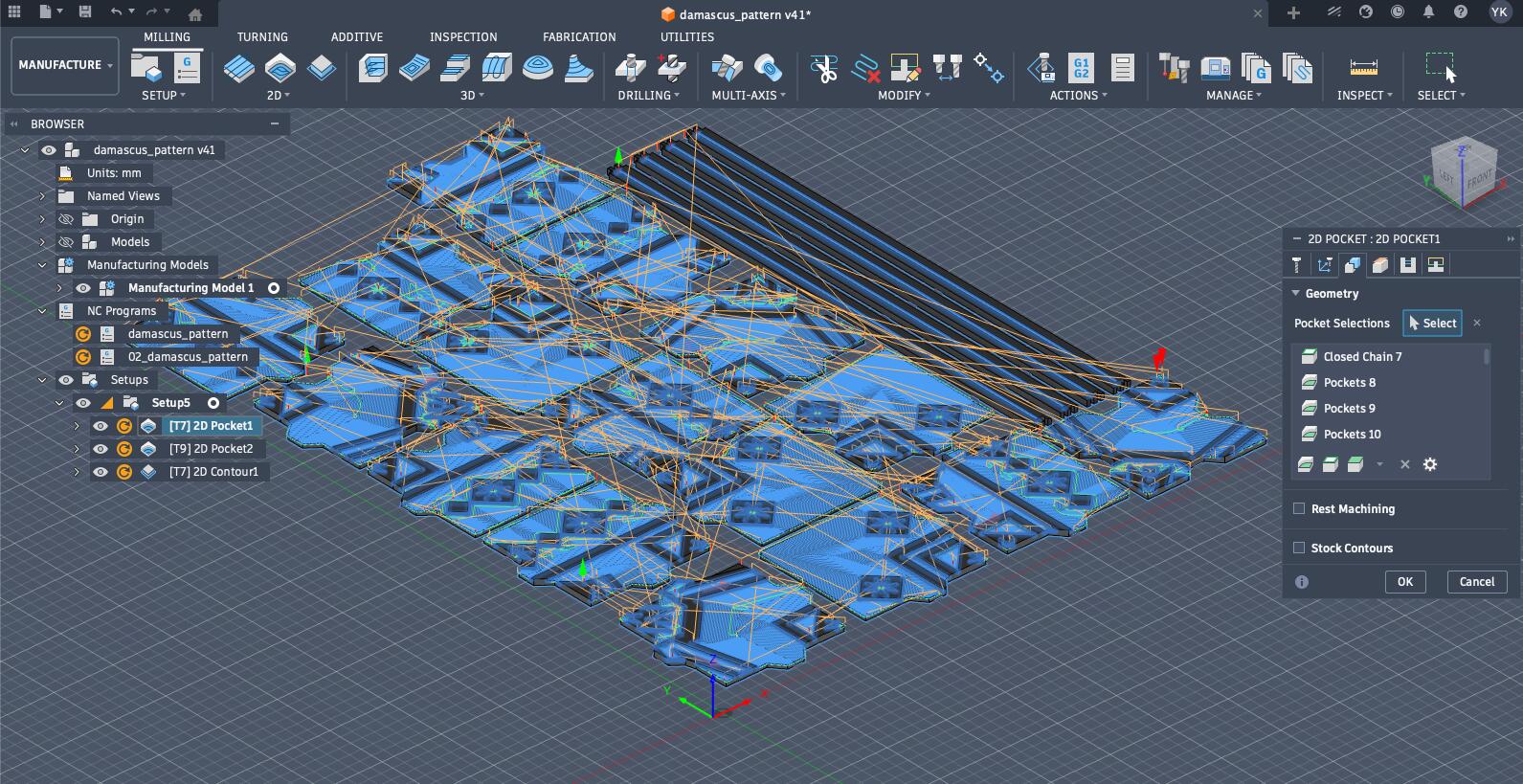Switch to the FABRICATION tab
Viewport: 1523px width, 784px height.
point(579,36)
